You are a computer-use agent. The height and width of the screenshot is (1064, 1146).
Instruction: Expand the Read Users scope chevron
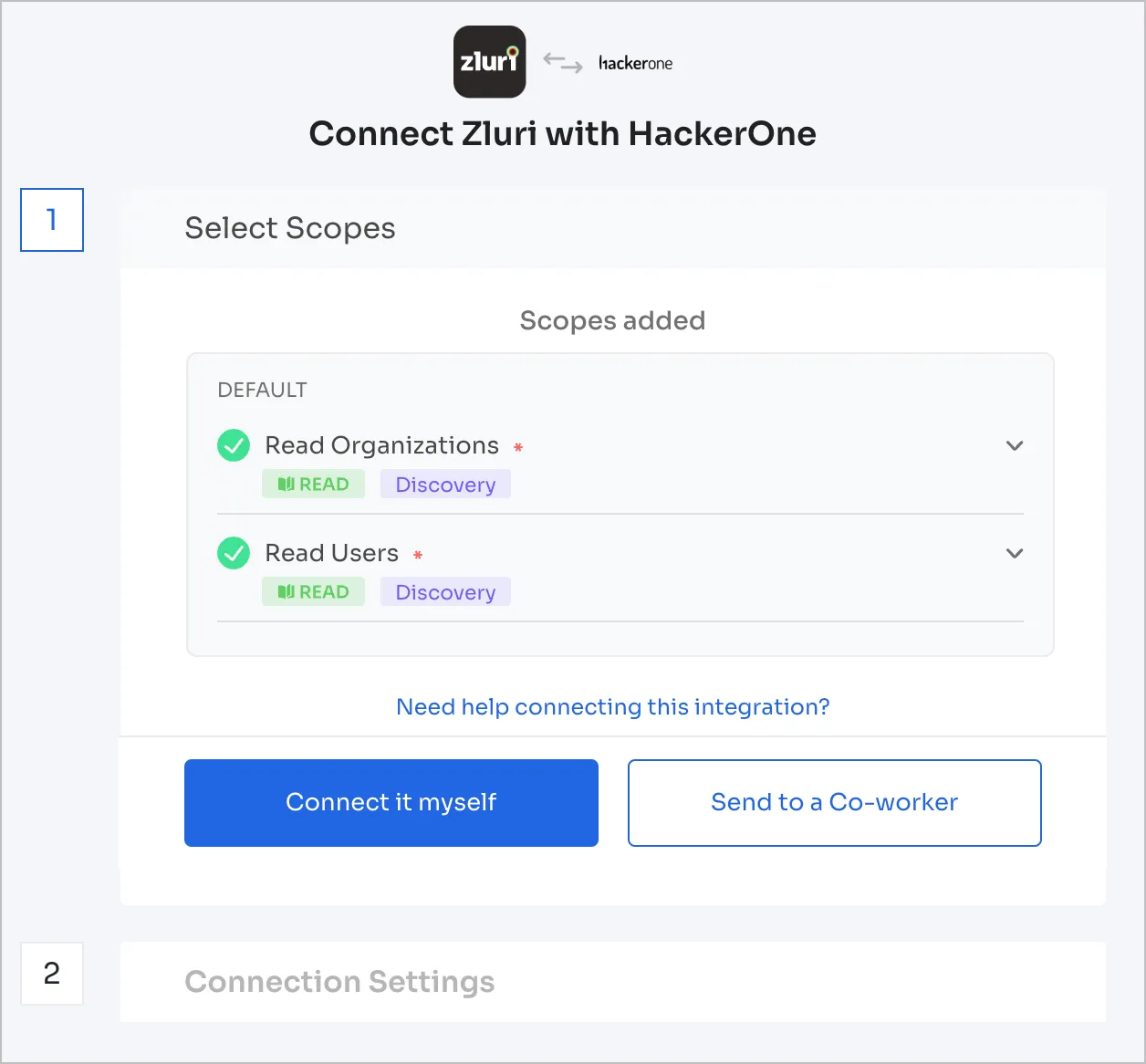[1015, 554]
